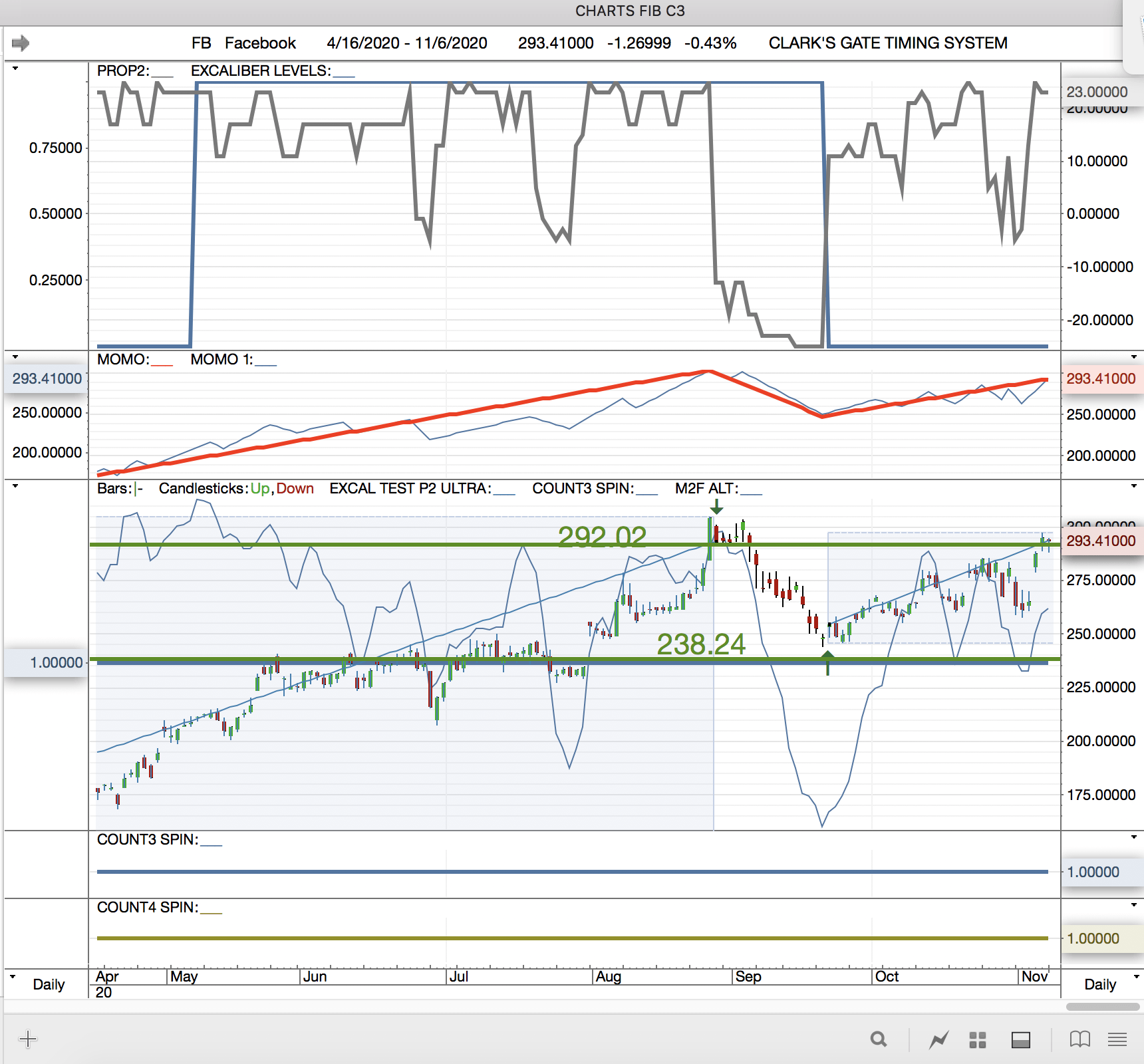Click the green Up candlestick label
The height and width of the screenshot is (1064, 1144).
click(260, 488)
